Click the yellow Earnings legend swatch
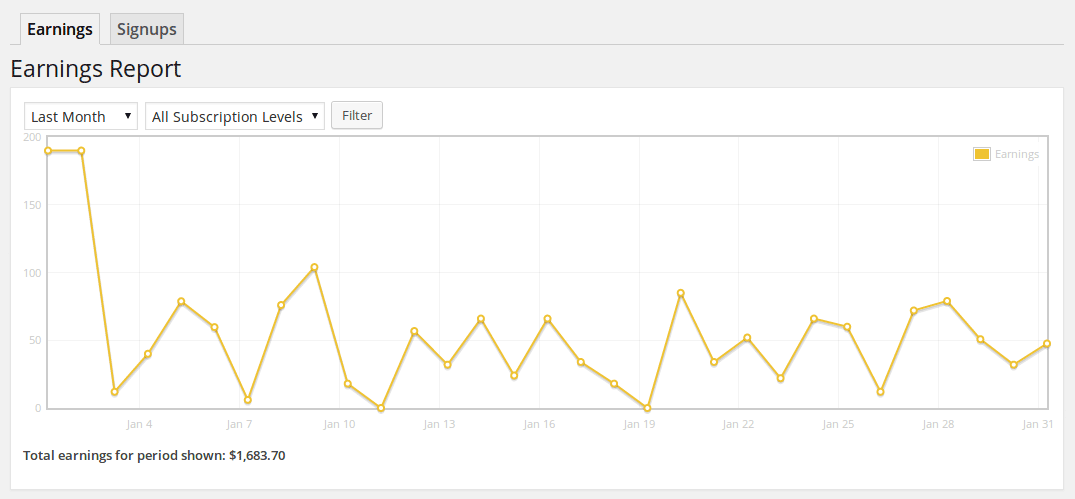The image size is (1075, 499). click(981, 154)
